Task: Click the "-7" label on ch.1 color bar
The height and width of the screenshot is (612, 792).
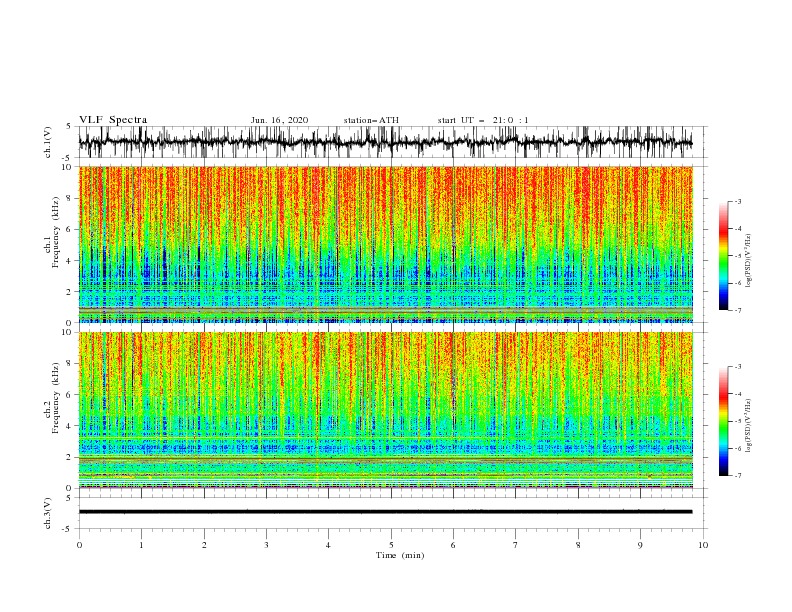Action: click(738, 310)
